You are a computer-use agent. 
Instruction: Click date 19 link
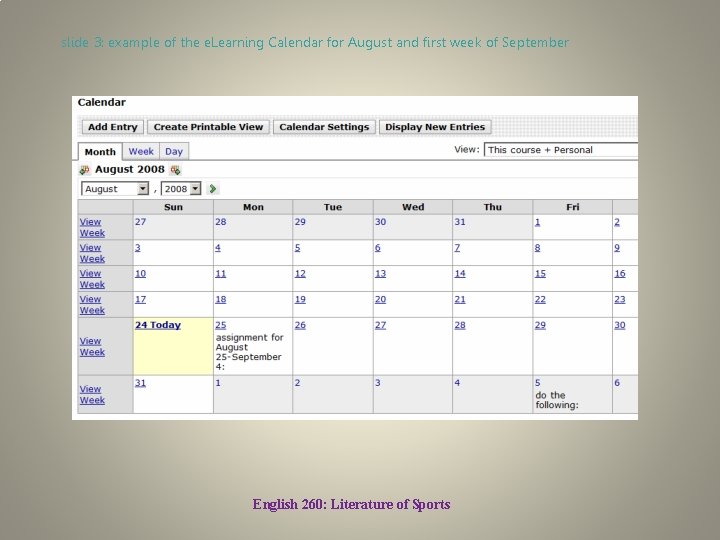[x=300, y=299]
